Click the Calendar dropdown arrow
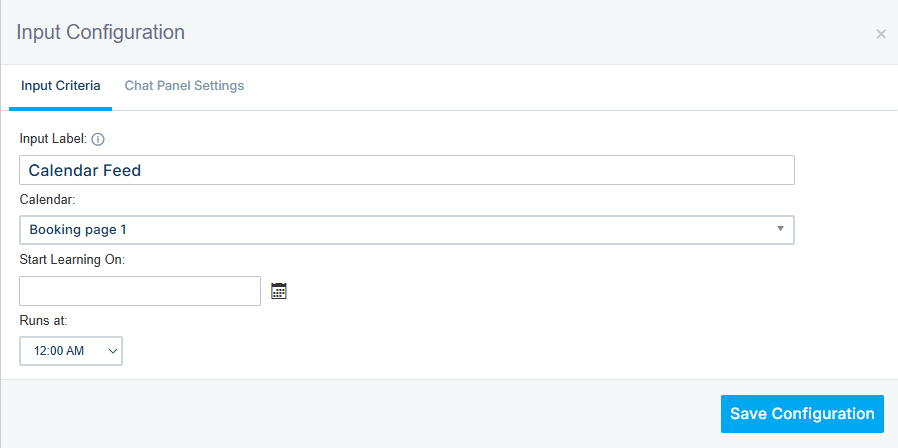 click(780, 229)
